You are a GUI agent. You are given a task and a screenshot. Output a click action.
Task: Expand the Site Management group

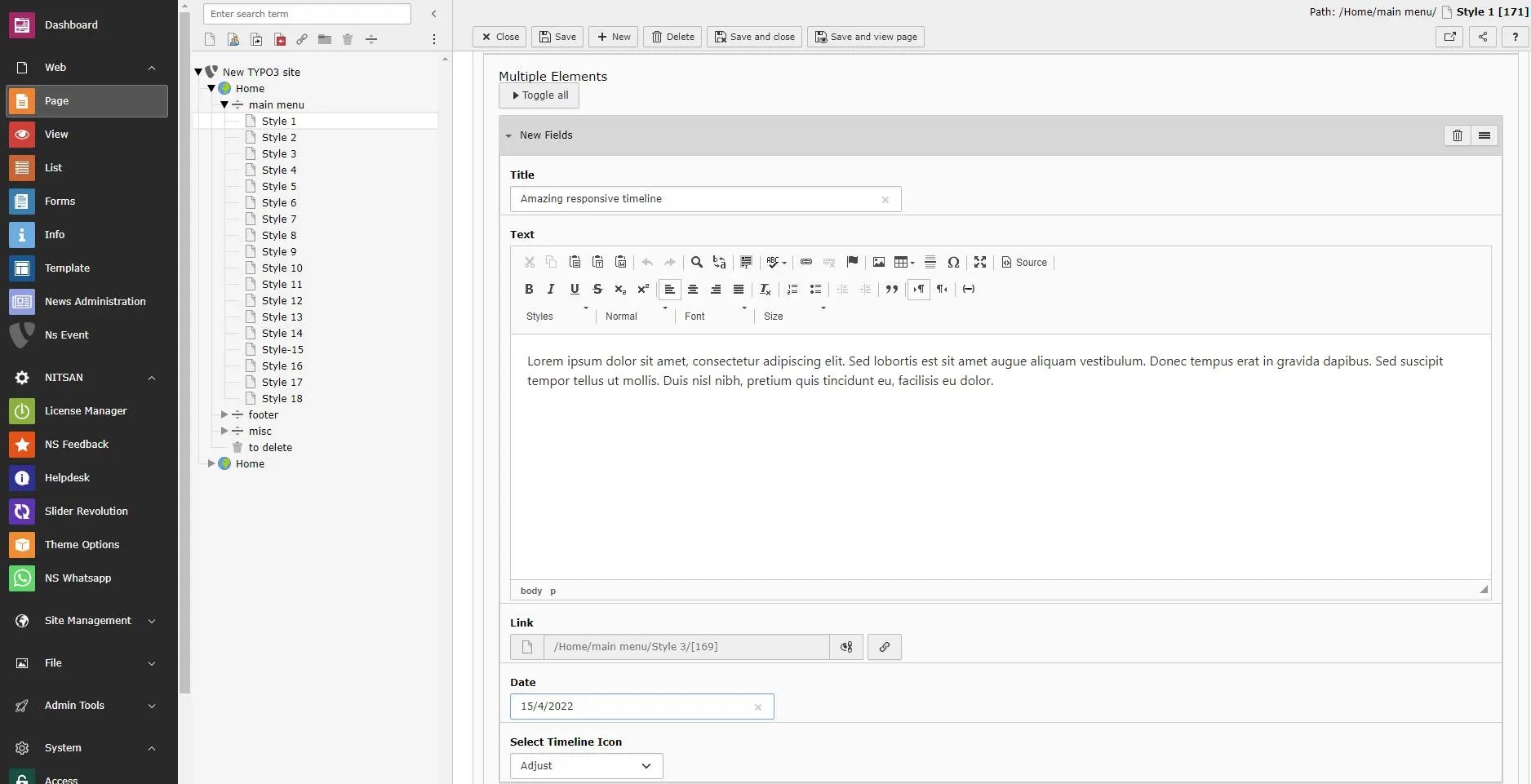tap(152, 621)
